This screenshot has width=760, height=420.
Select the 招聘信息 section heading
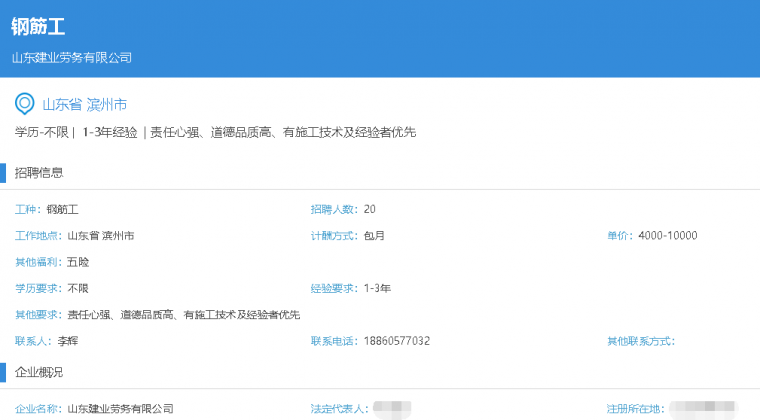[39, 172]
